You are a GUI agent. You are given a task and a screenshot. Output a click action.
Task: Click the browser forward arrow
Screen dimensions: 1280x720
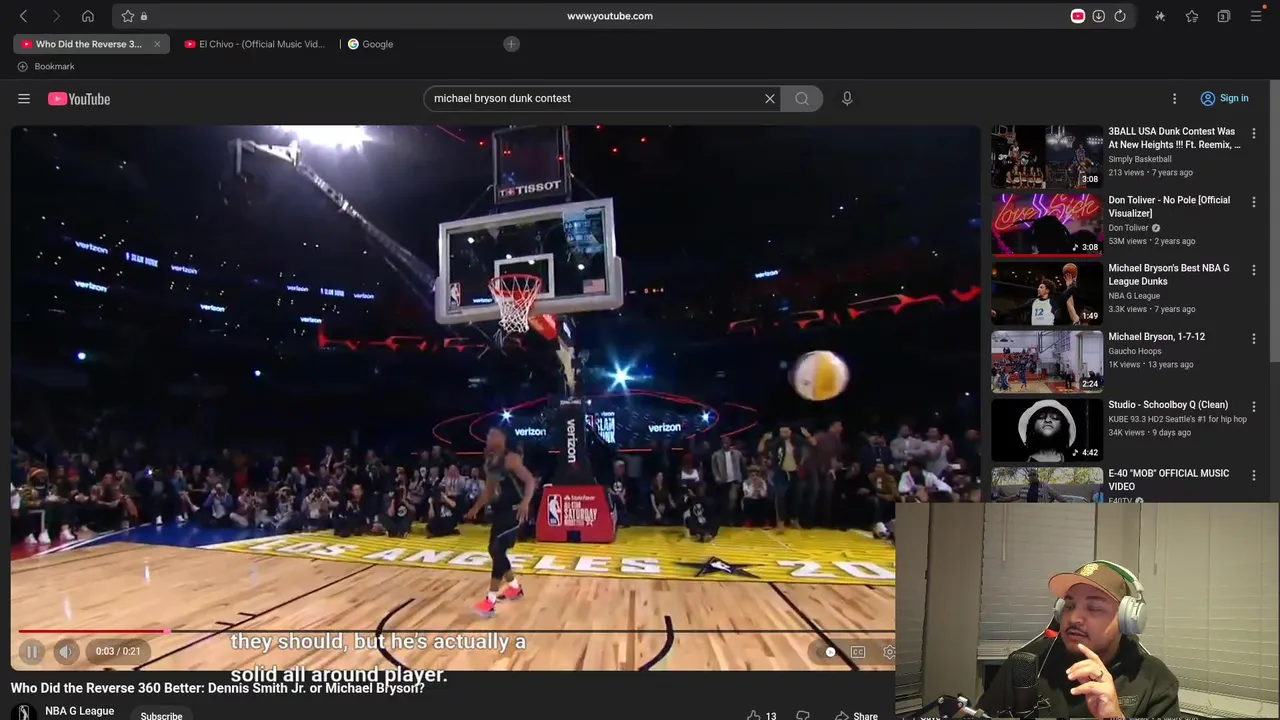[x=56, y=16]
